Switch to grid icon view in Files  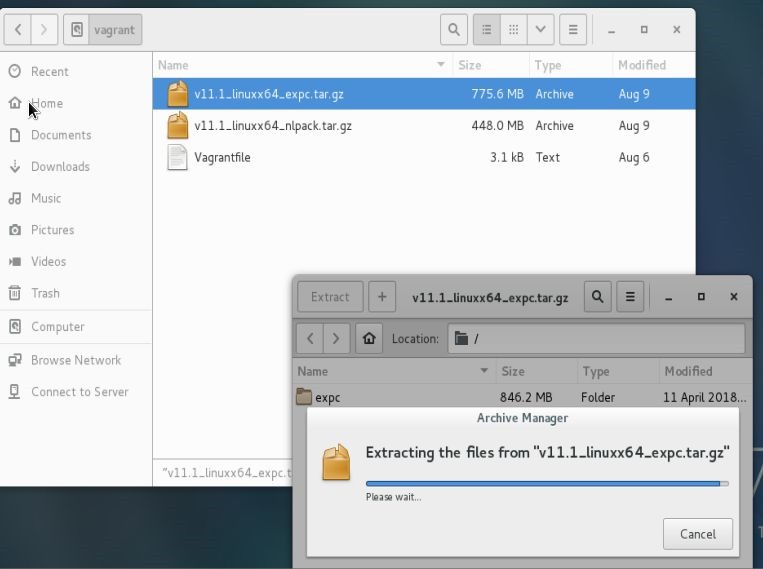[513, 30]
